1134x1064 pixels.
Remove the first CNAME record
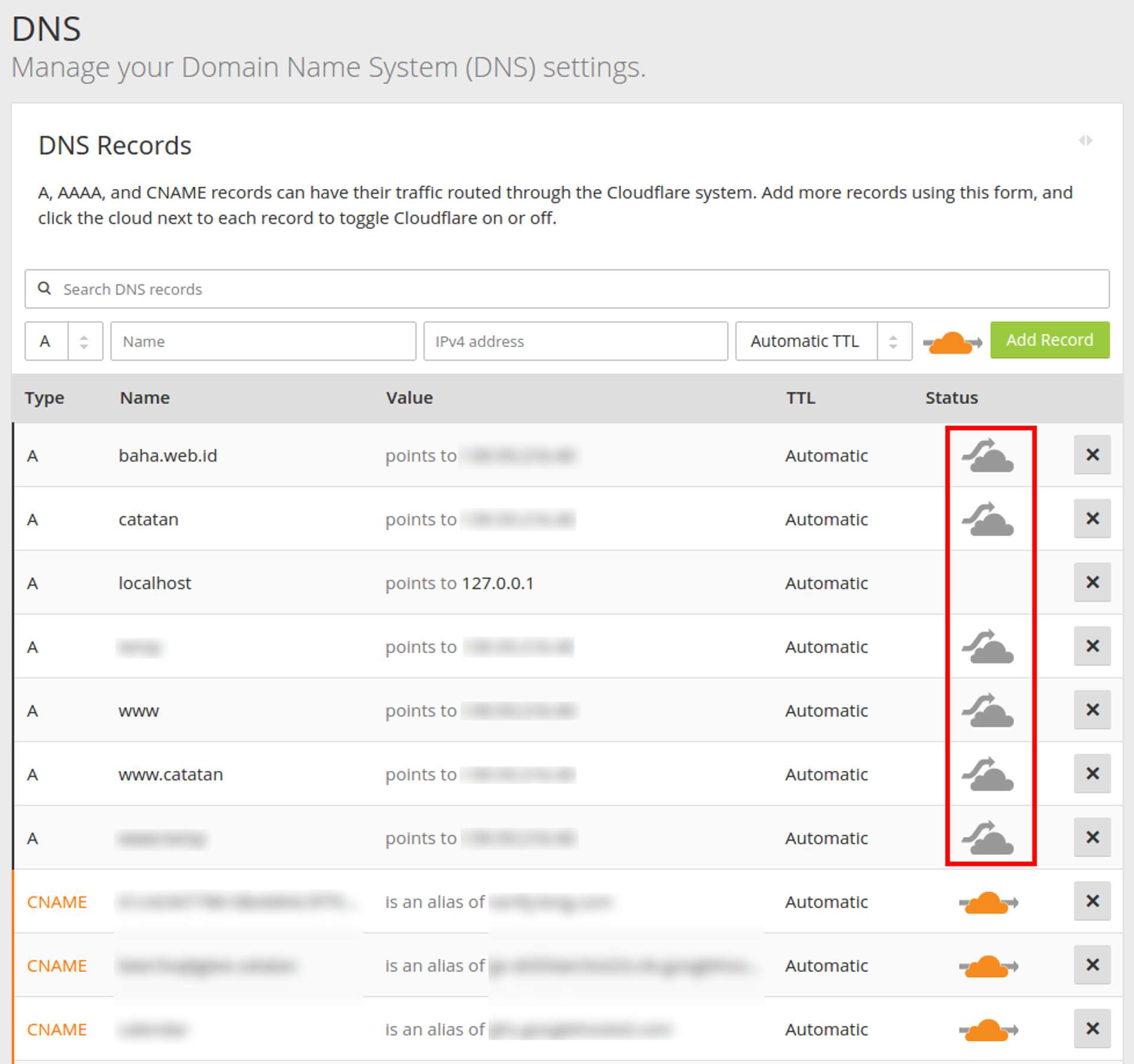[1092, 901]
